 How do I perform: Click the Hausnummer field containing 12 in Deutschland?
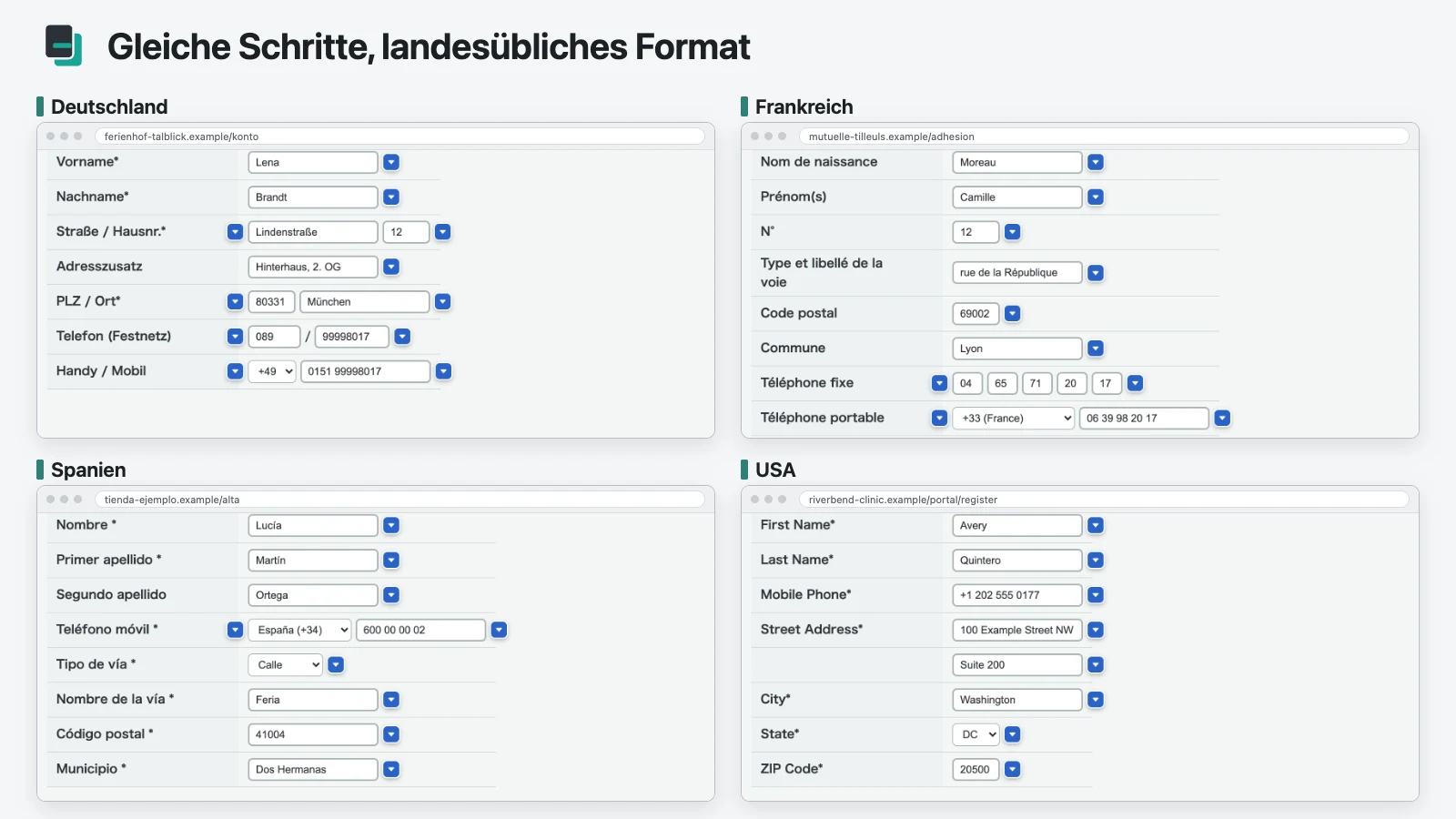(x=406, y=232)
